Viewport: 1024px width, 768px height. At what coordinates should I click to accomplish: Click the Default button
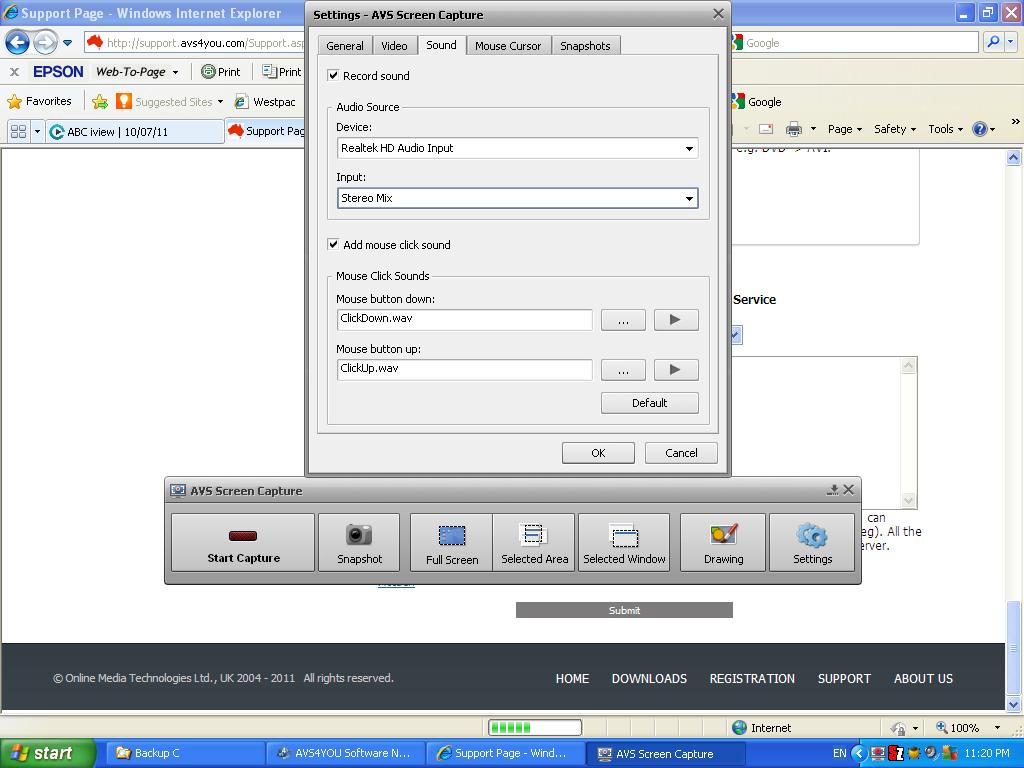click(650, 403)
